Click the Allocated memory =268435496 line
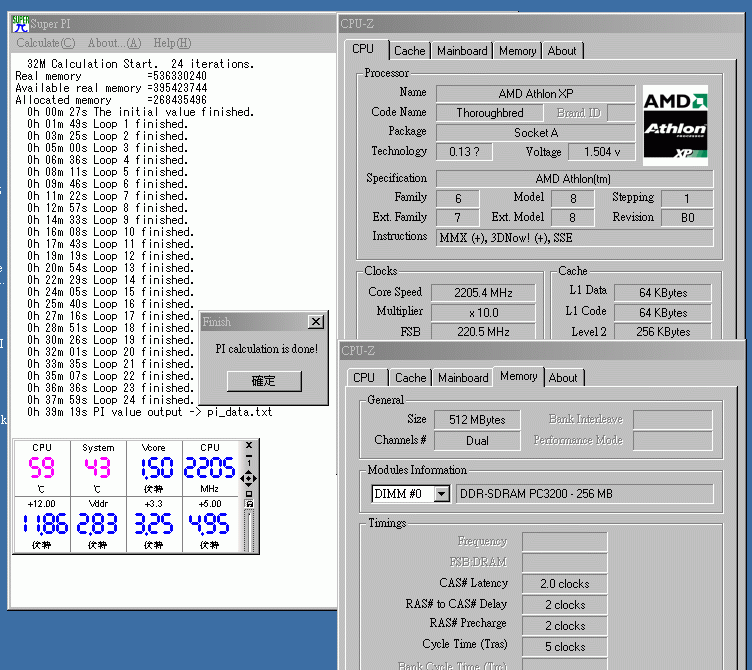The width and height of the screenshot is (752, 670). coord(111,100)
